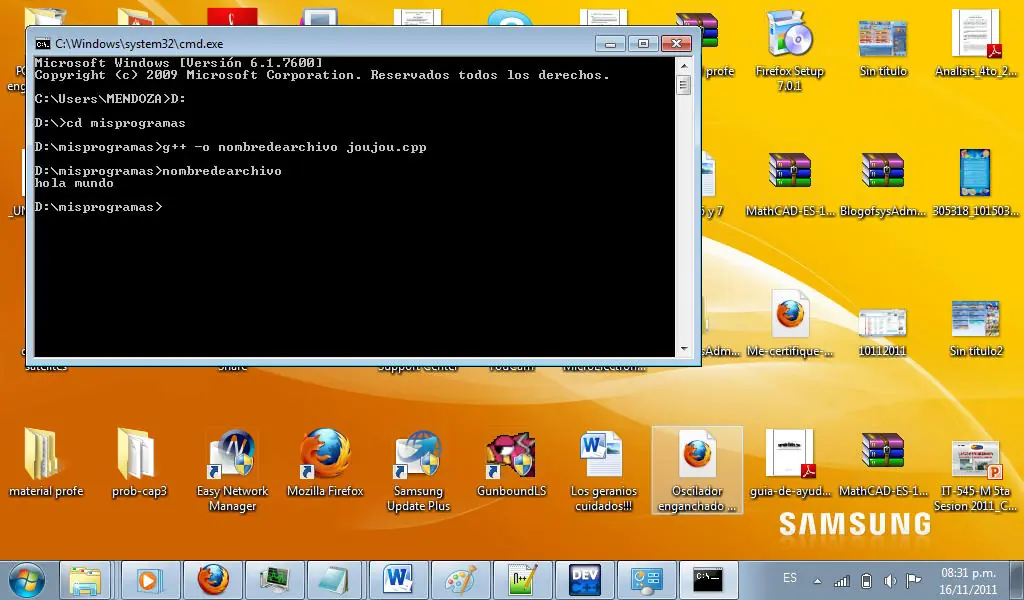Launch the Samsung Update Plus shortcut

[418, 470]
